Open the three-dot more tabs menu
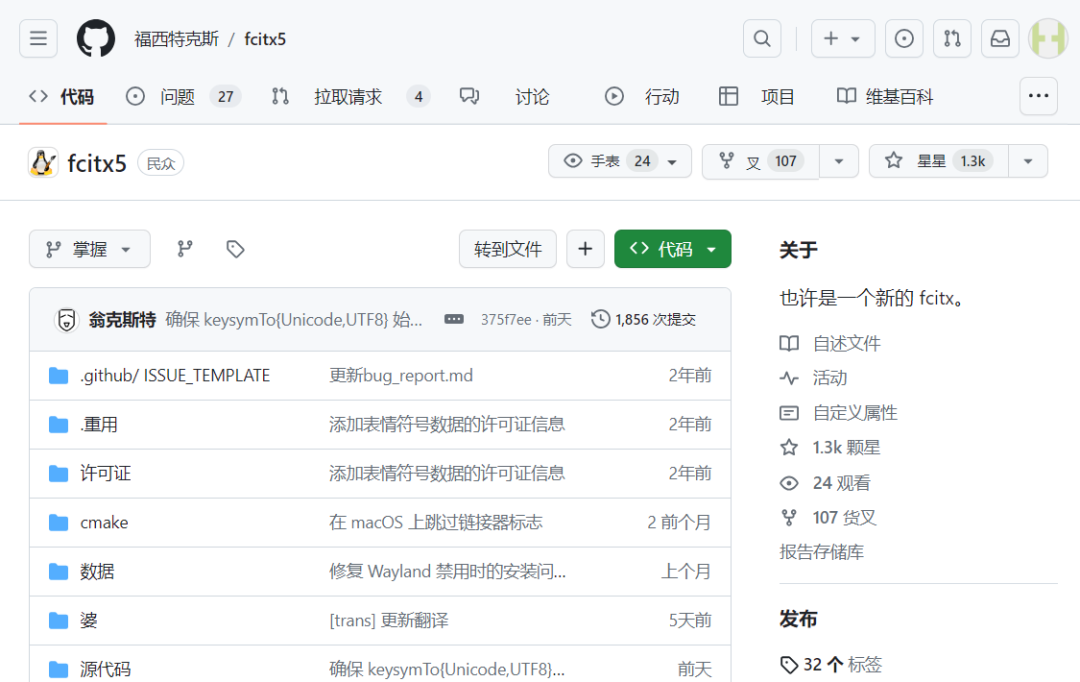 (1038, 96)
